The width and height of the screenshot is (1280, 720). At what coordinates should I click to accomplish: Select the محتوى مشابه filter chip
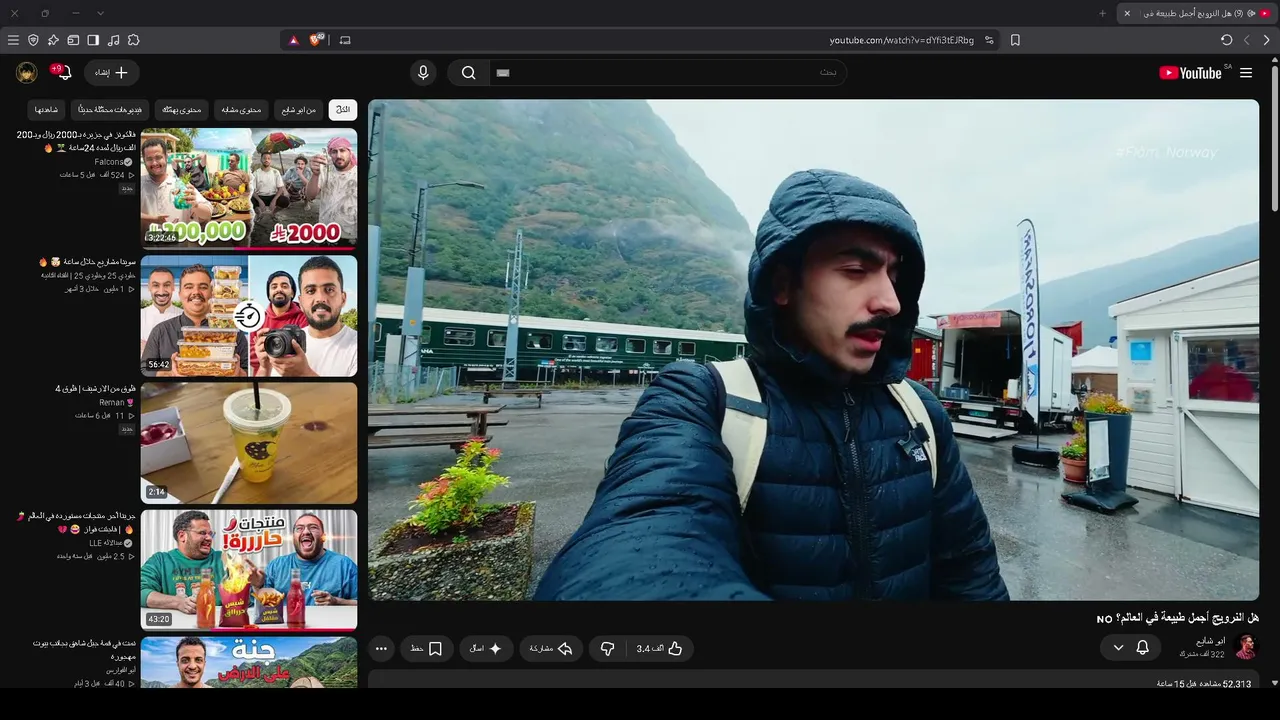[x=241, y=109]
